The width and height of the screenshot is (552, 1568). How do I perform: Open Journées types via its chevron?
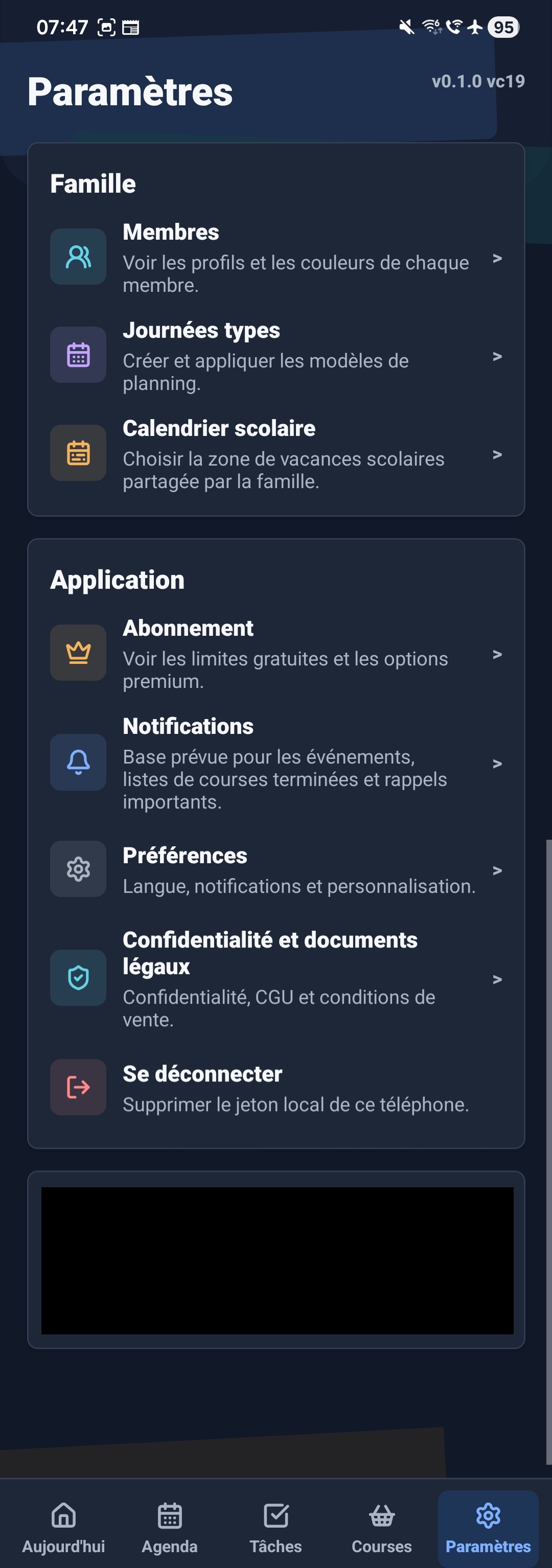pyautogui.click(x=497, y=356)
